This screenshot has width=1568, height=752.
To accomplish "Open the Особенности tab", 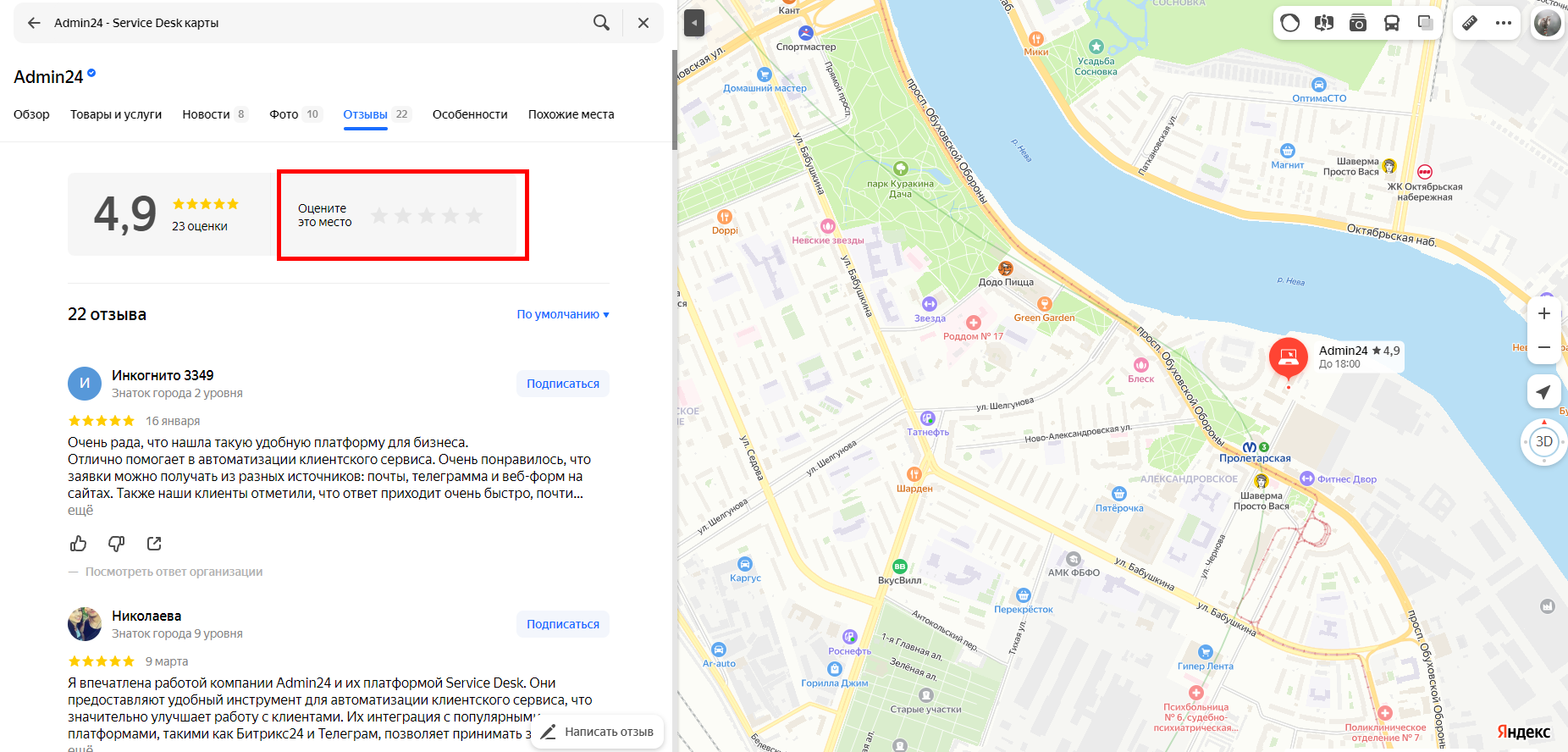I will pyautogui.click(x=470, y=114).
